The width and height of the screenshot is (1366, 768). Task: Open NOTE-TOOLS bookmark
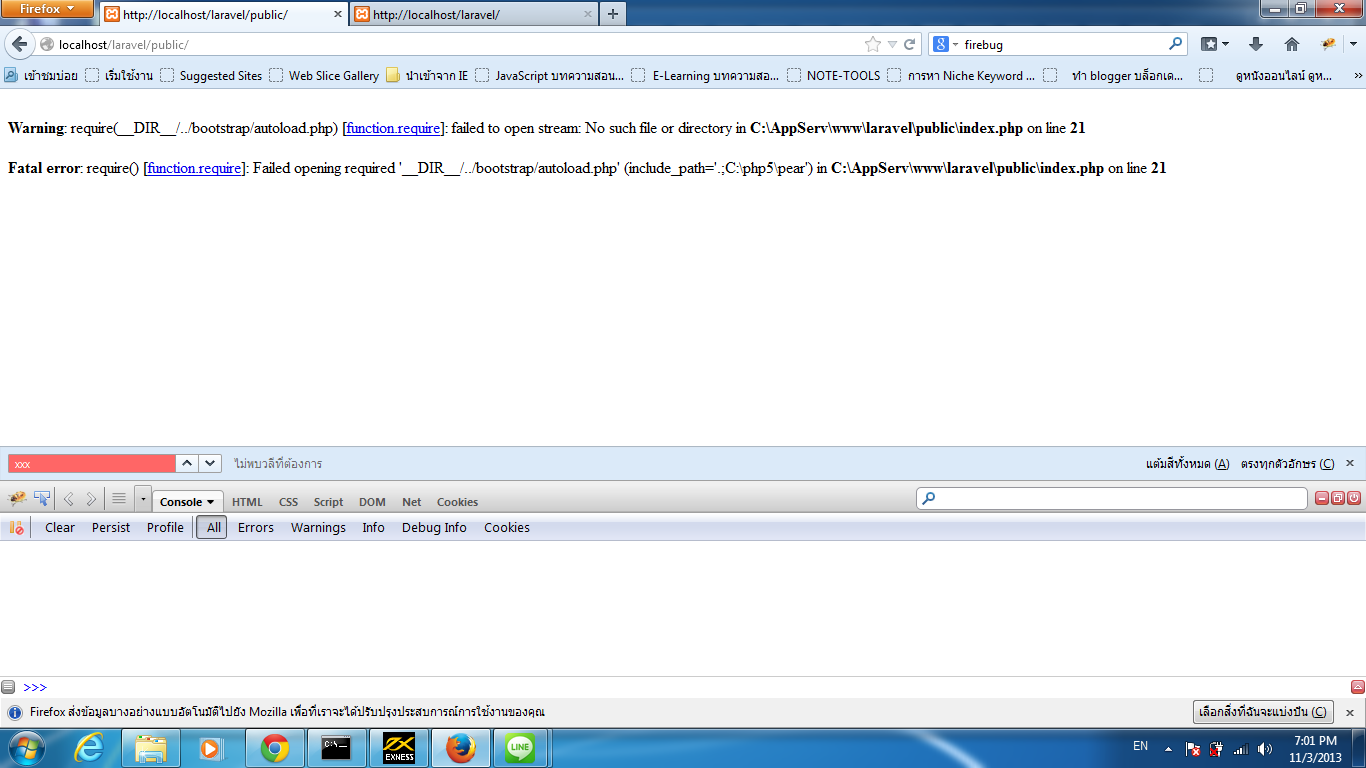[834, 75]
